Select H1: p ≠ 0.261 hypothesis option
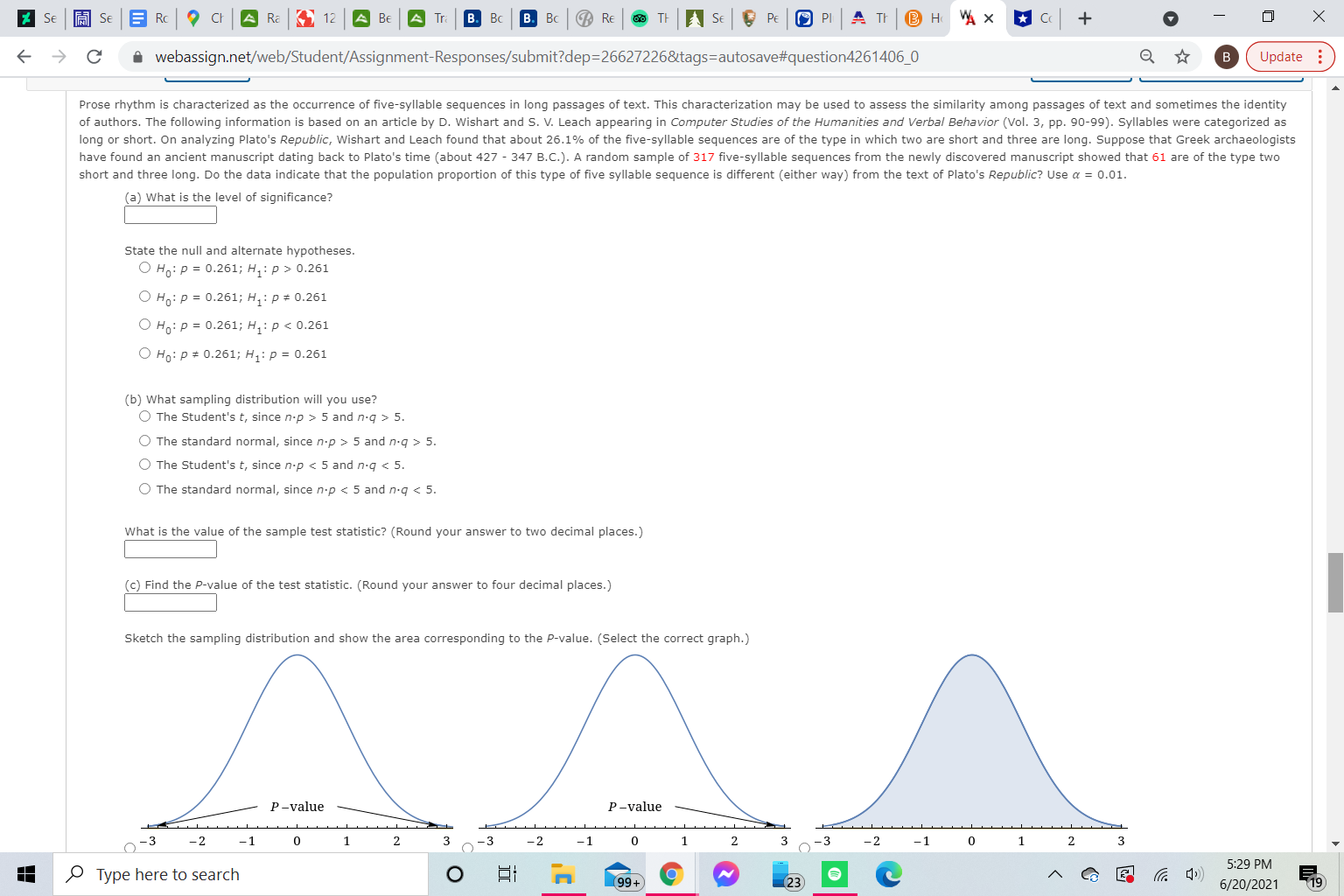Image resolution: width=1344 pixels, height=896 pixels. pos(145,297)
